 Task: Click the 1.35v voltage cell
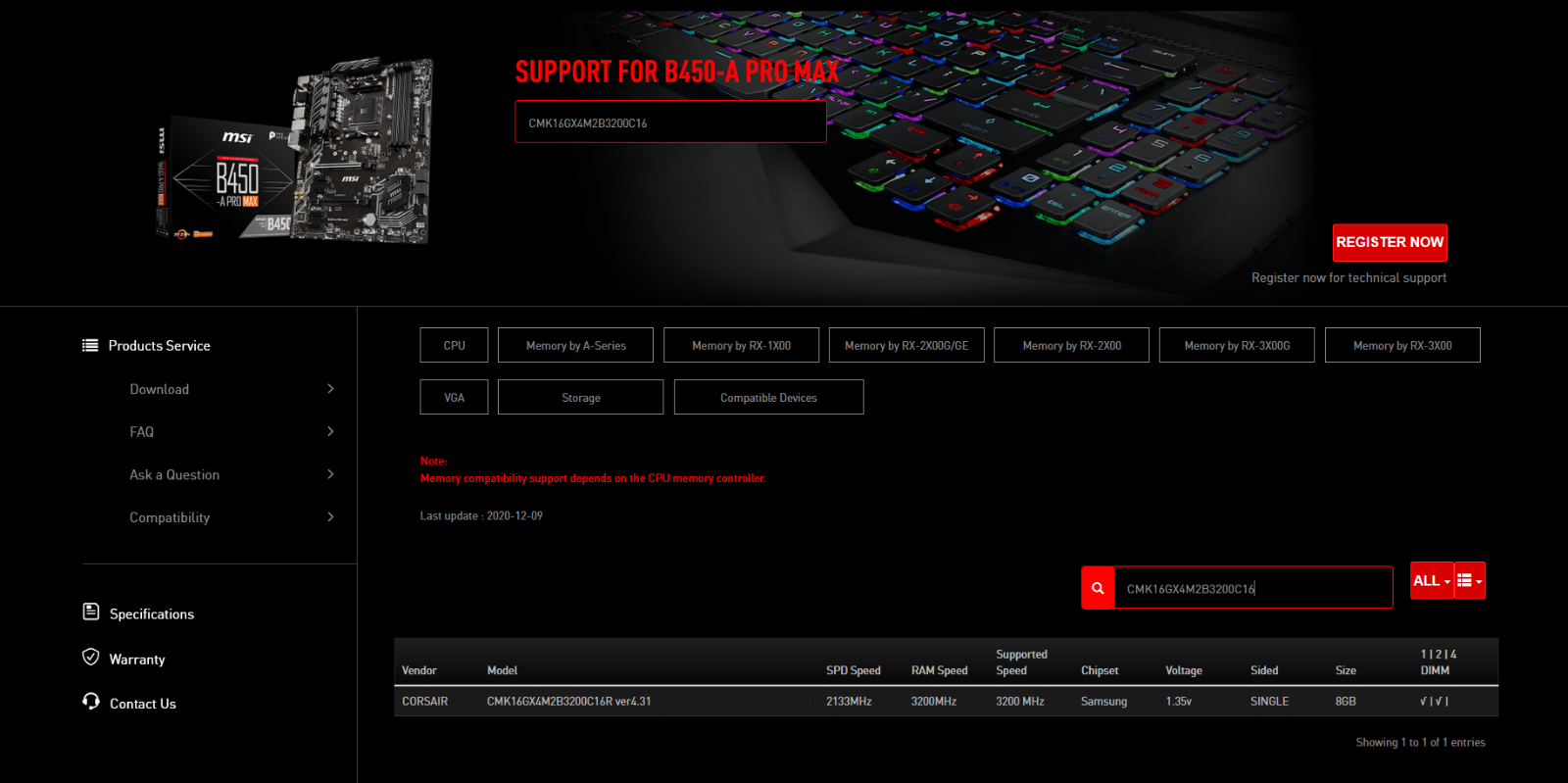1179,702
